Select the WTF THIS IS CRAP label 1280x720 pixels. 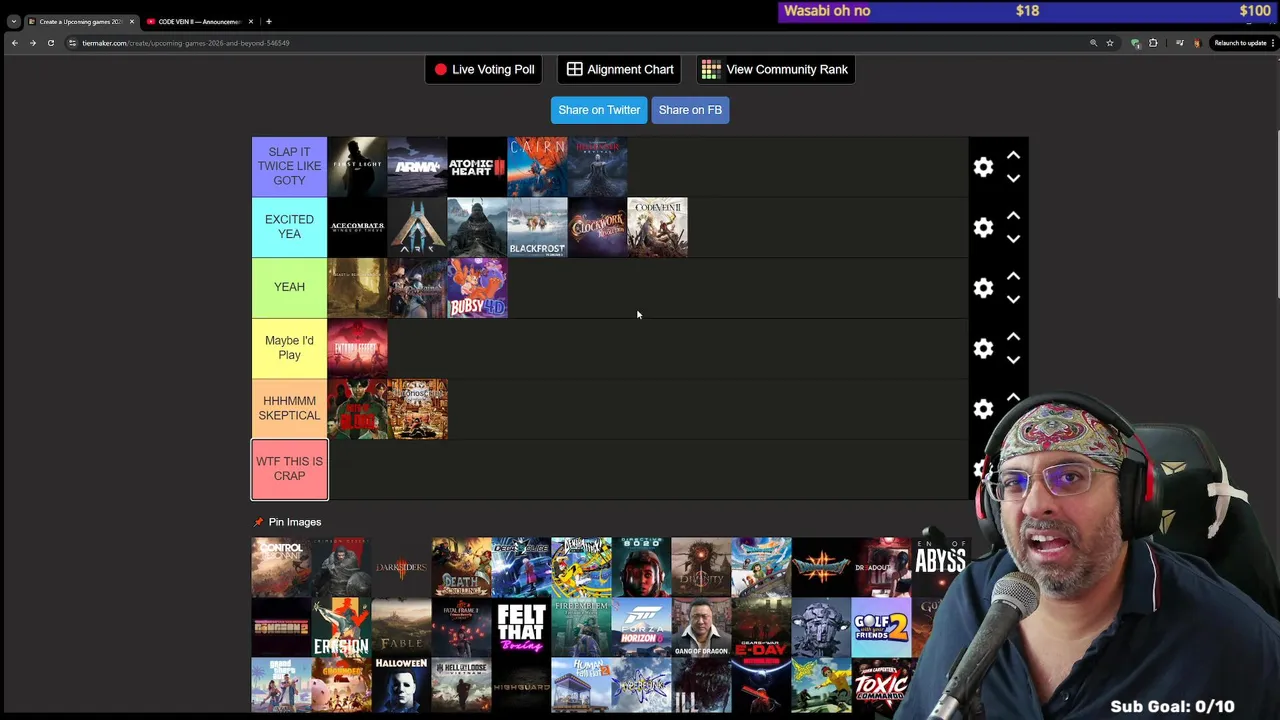click(x=289, y=469)
